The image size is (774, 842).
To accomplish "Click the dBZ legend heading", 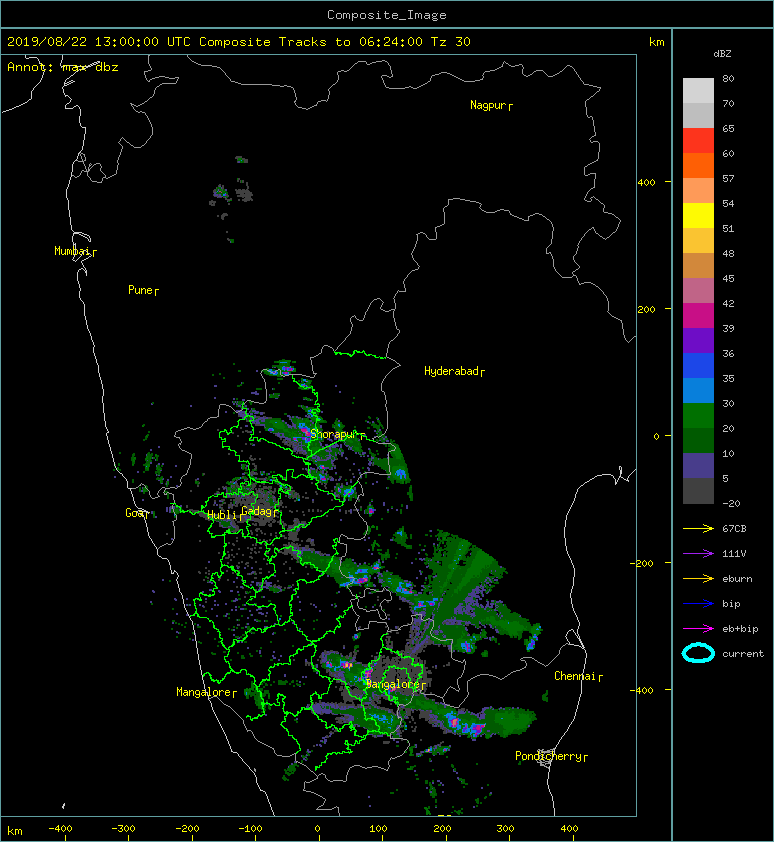I will [x=722, y=54].
